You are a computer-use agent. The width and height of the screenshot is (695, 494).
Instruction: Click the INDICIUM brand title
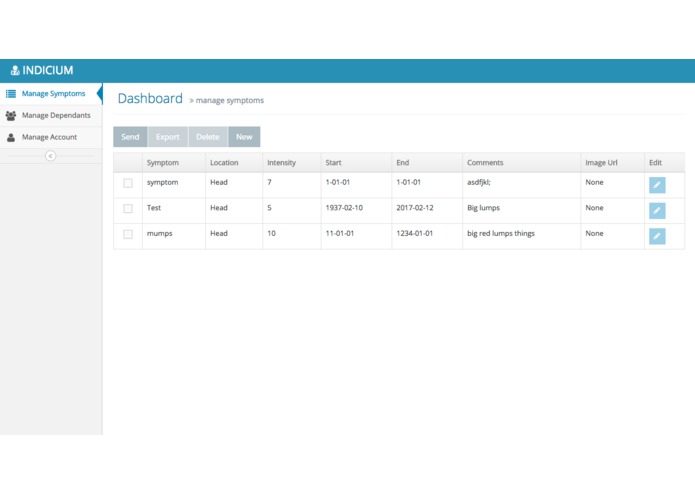48,70
